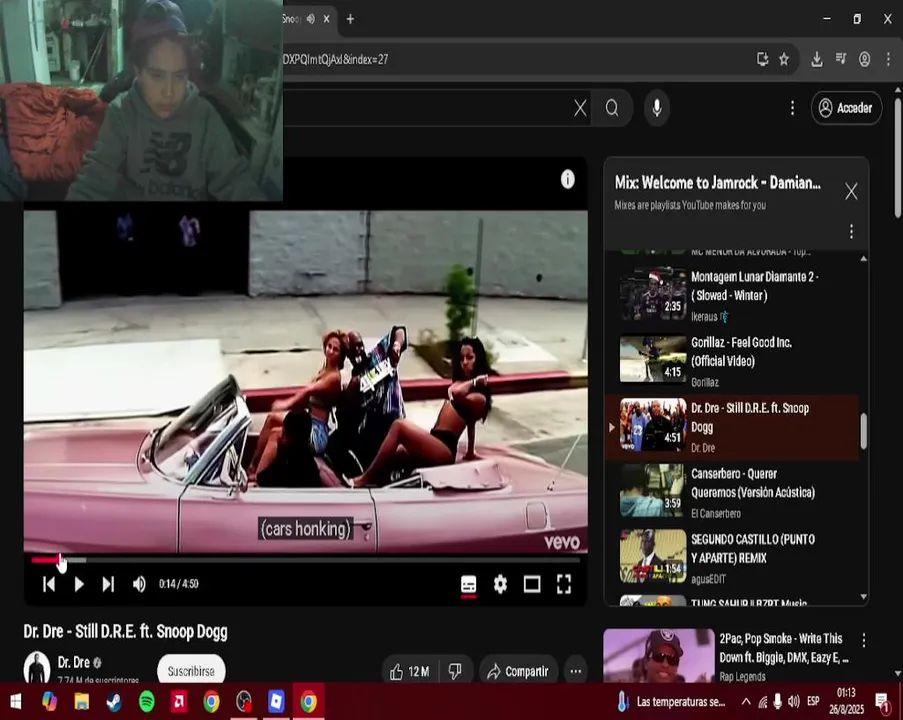The image size is (903, 720).
Task: Open the Dr. Dre channel name
Action: click(x=73, y=662)
